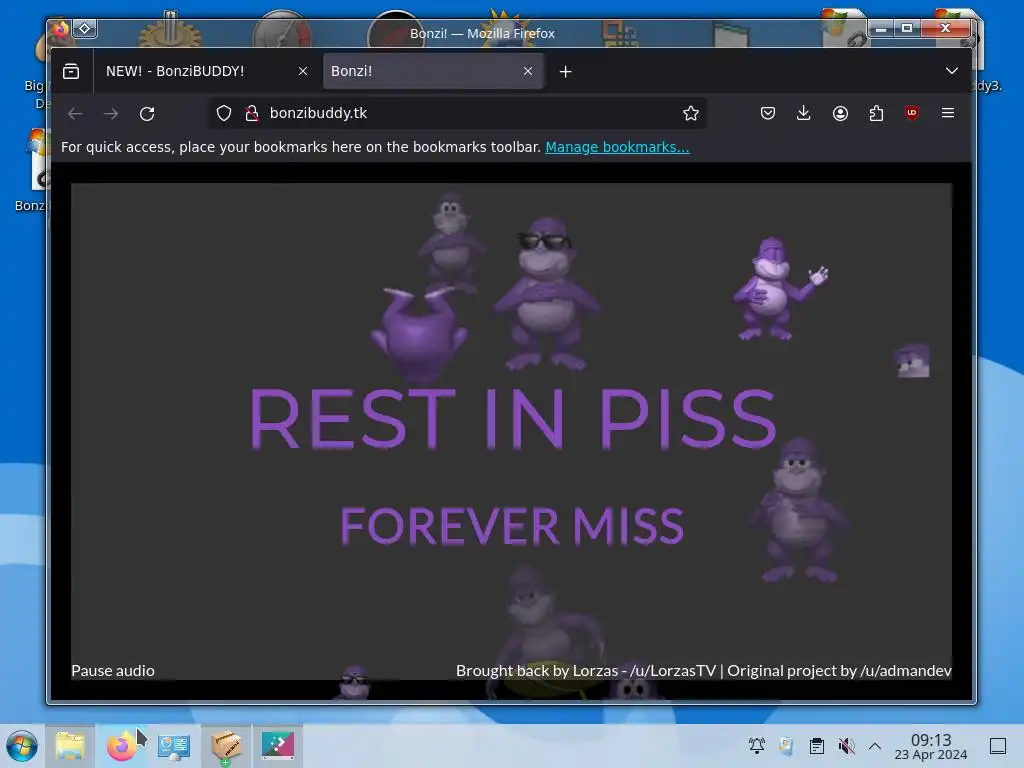The image size is (1024, 768).
Task: Toggle window pin on all desktops
Action: (85, 29)
